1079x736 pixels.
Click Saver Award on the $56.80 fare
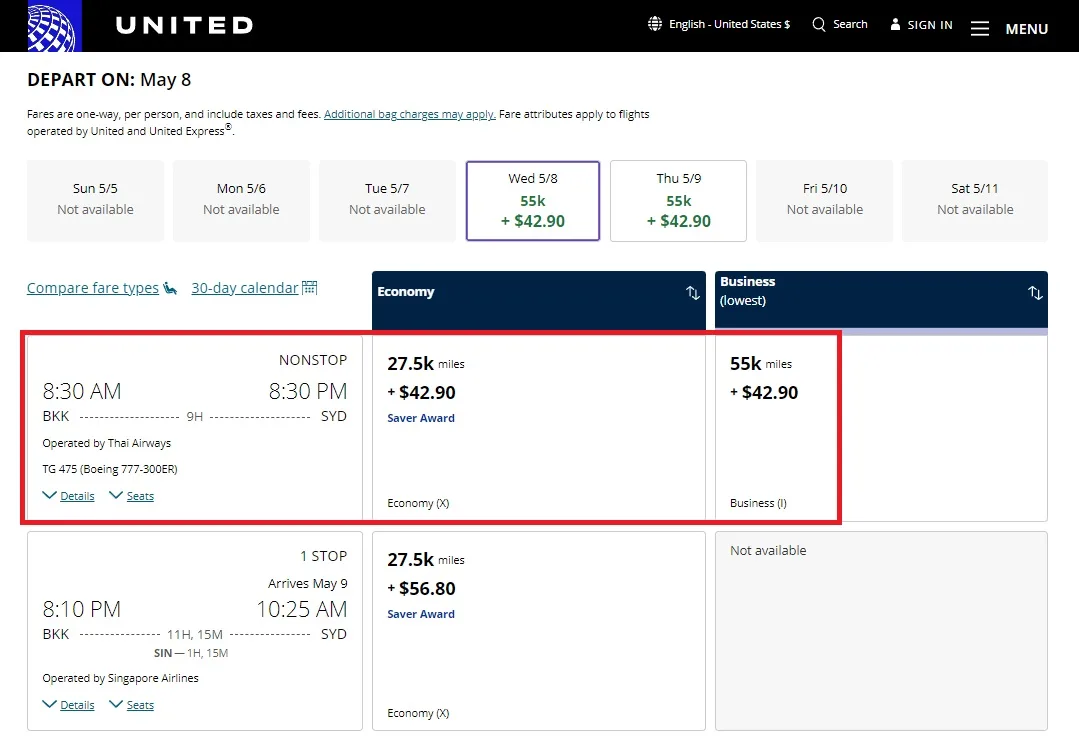pyautogui.click(x=420, y=614)
